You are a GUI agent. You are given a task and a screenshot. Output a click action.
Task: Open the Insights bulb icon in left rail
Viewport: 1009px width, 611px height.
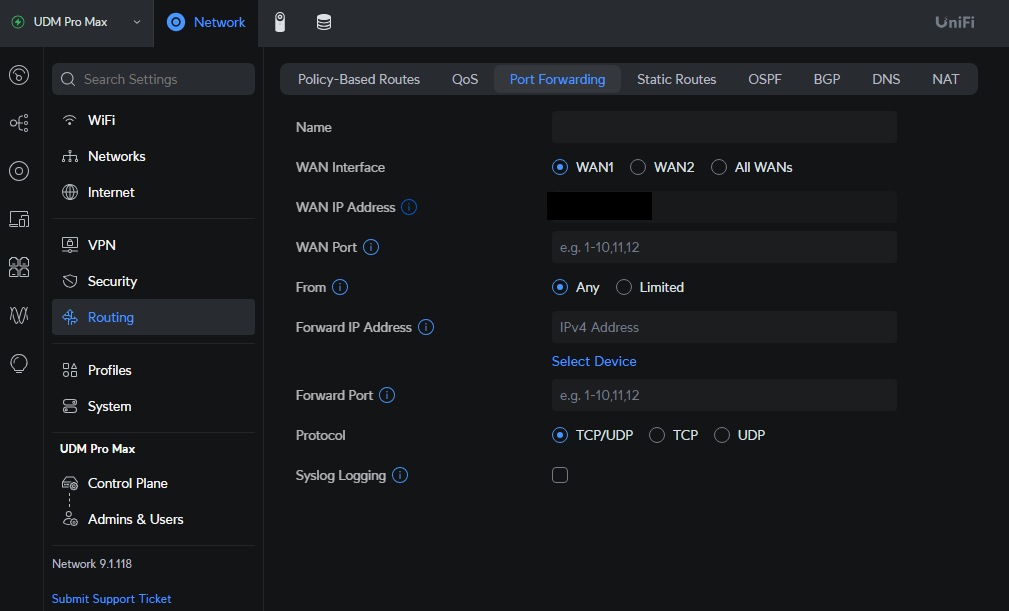[x=19, y=363]
